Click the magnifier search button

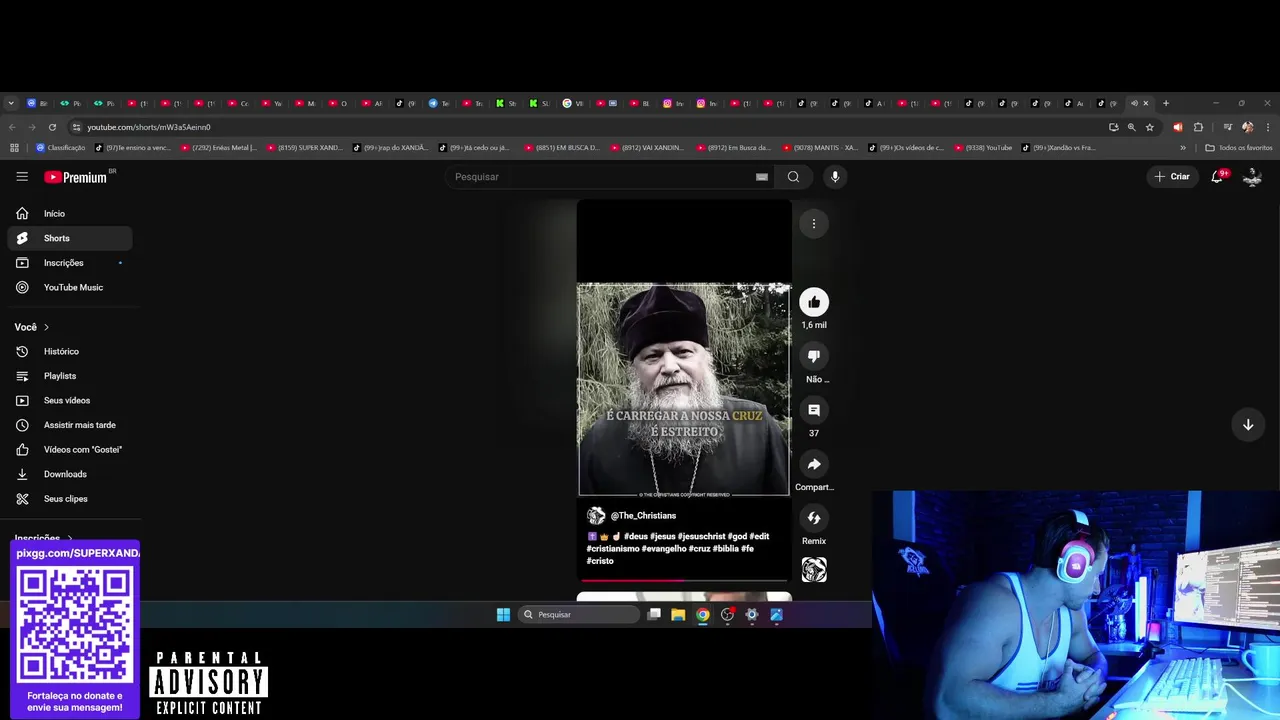click(x=793, y=177)
